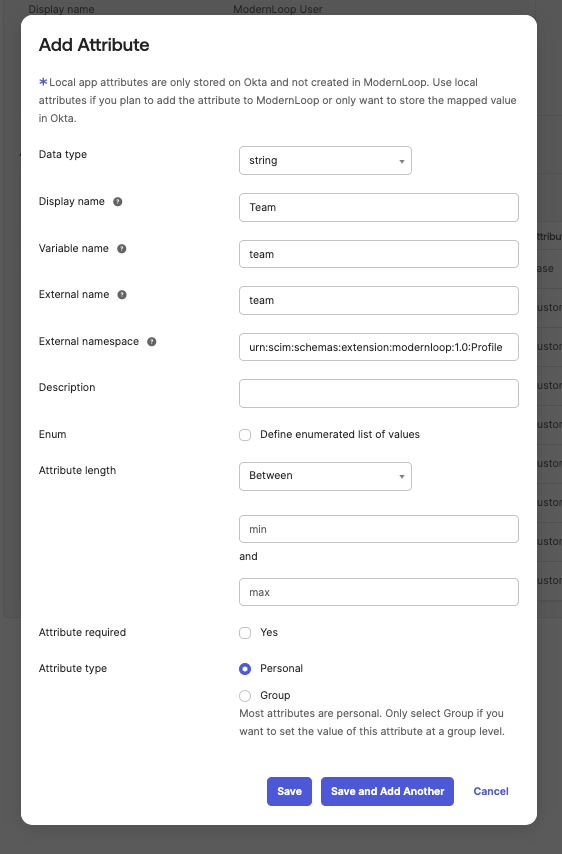Click the Display name field containing Team
This screenshot has width=562, height=854.
point(378,208)
